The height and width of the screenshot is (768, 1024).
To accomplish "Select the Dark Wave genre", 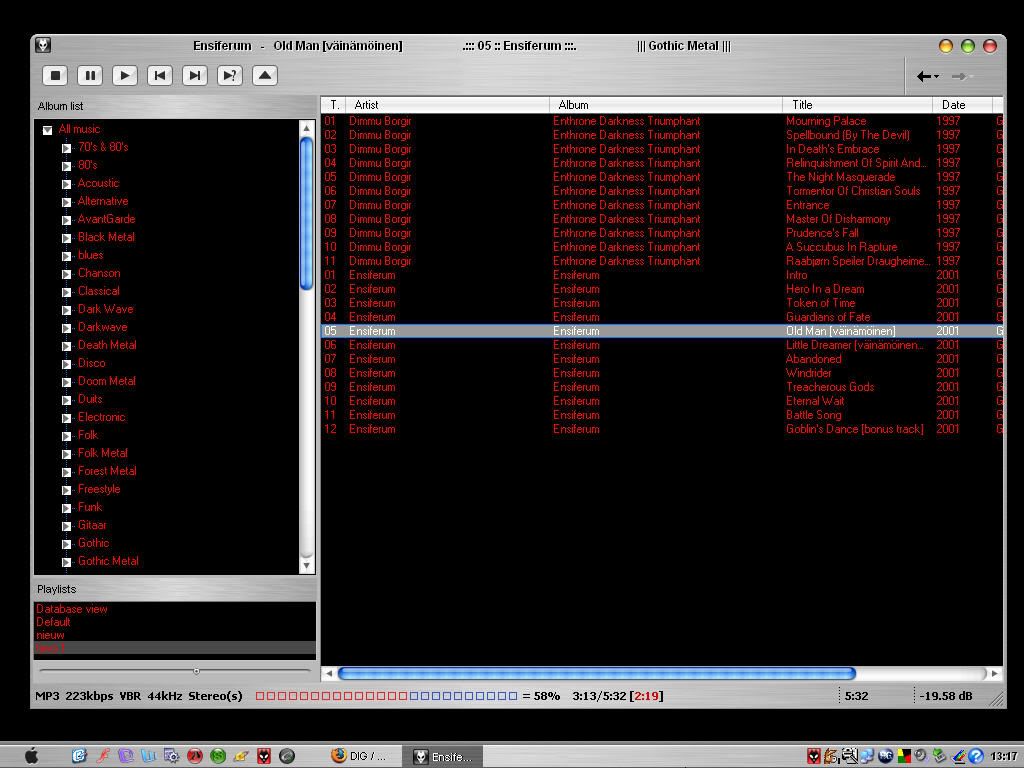I will 105,309.
